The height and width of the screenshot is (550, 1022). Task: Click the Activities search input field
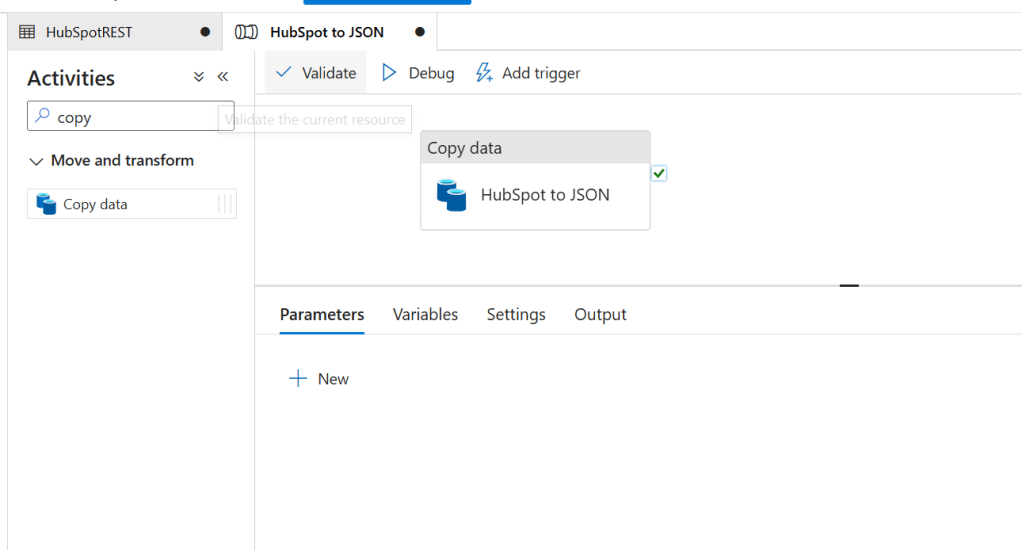pyautogui.click(x=140, y=117)
